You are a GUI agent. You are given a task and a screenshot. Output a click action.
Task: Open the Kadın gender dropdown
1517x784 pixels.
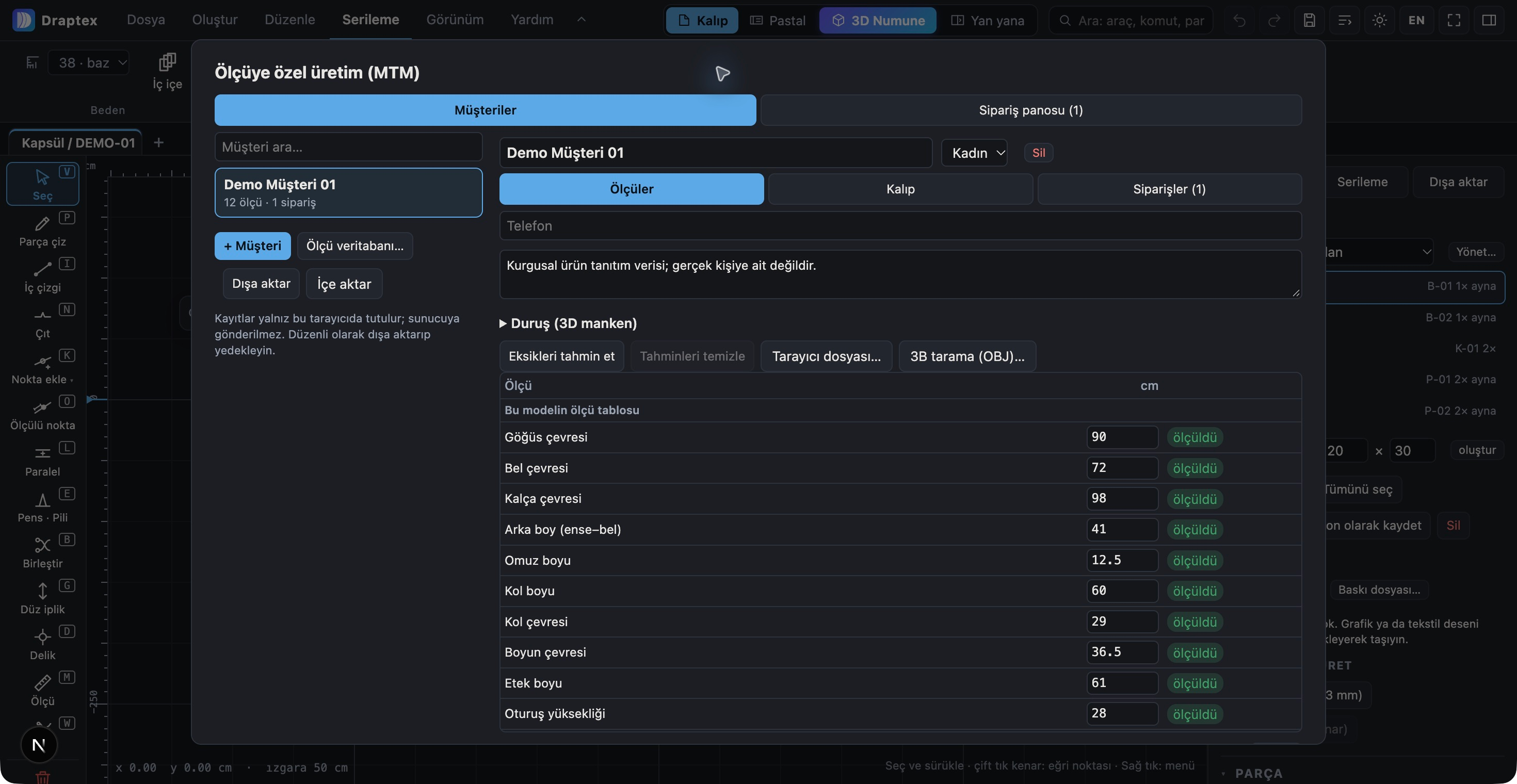974,153
